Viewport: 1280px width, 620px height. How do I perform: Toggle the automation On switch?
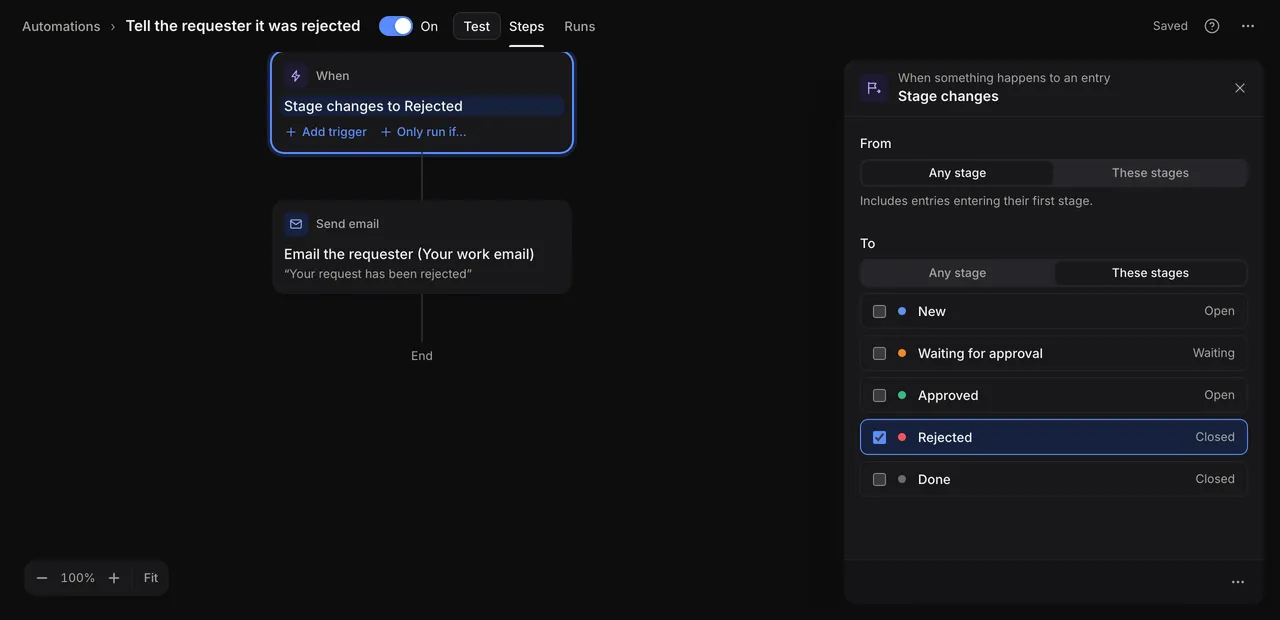(396, 26)
